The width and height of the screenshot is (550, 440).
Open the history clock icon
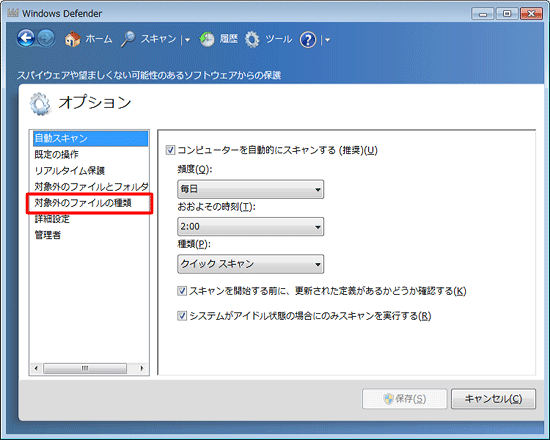(207, 39)
